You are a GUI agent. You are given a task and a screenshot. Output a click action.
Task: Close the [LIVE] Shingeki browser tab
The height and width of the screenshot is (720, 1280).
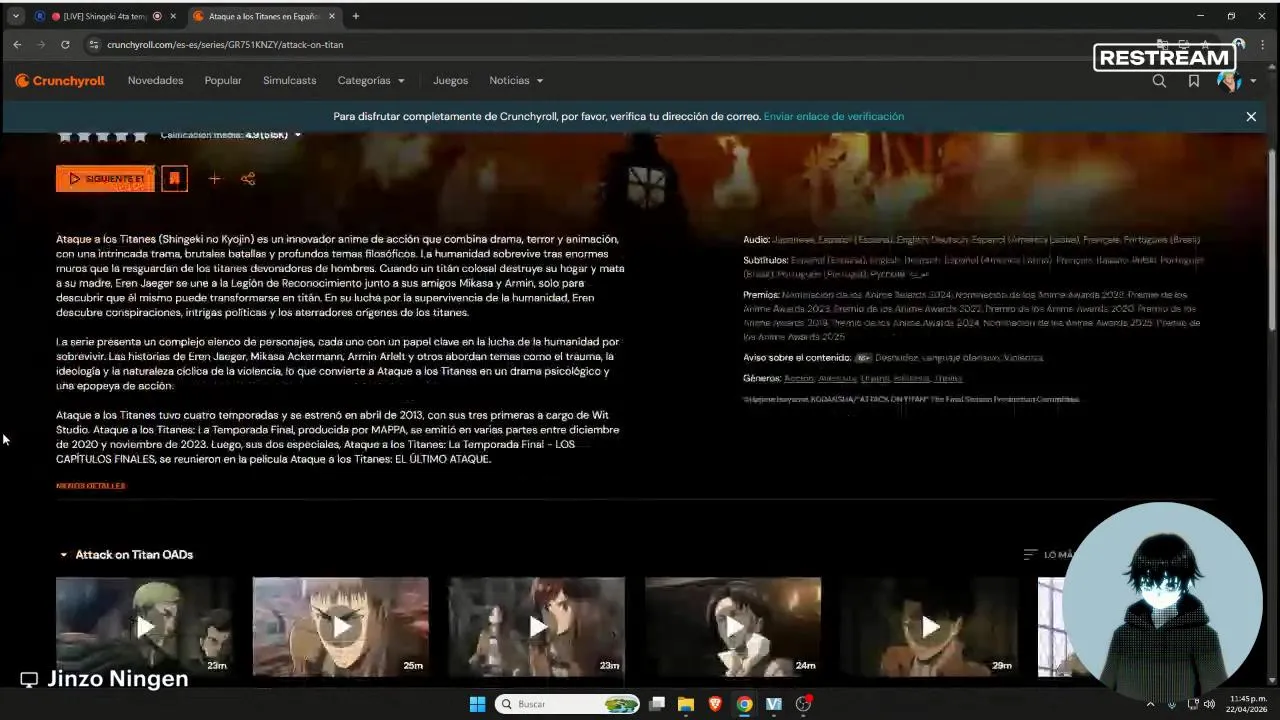tap(173, 16)
